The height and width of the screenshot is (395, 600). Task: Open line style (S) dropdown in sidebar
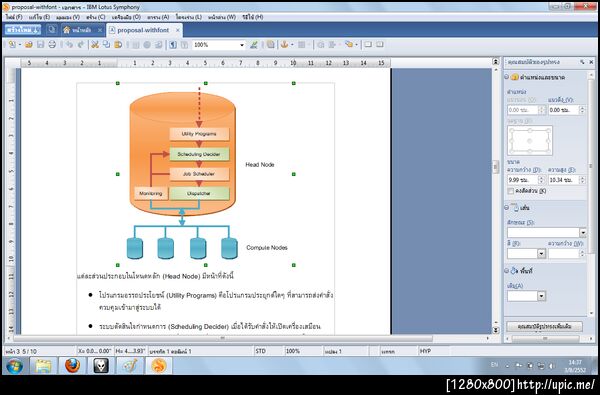pos(583,232)
